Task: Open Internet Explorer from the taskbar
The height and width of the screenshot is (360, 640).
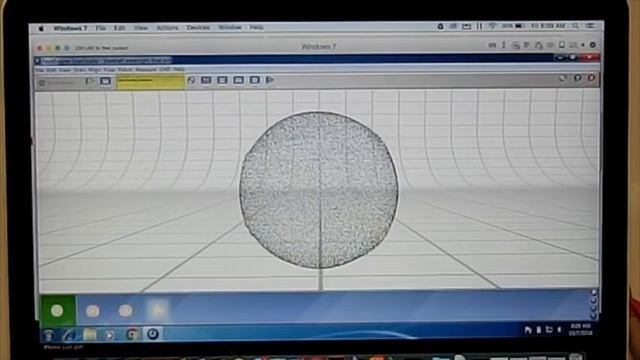Action: (69, 335)
